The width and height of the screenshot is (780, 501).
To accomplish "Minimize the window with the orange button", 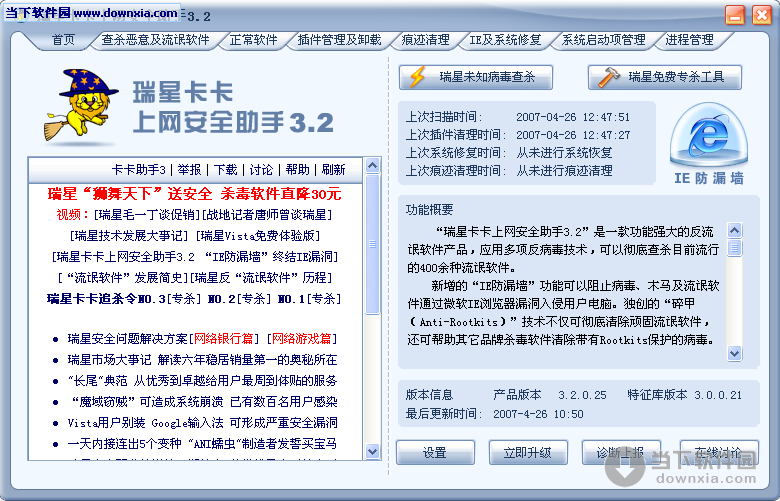I will pyautogui.click(x=735, y=15).
